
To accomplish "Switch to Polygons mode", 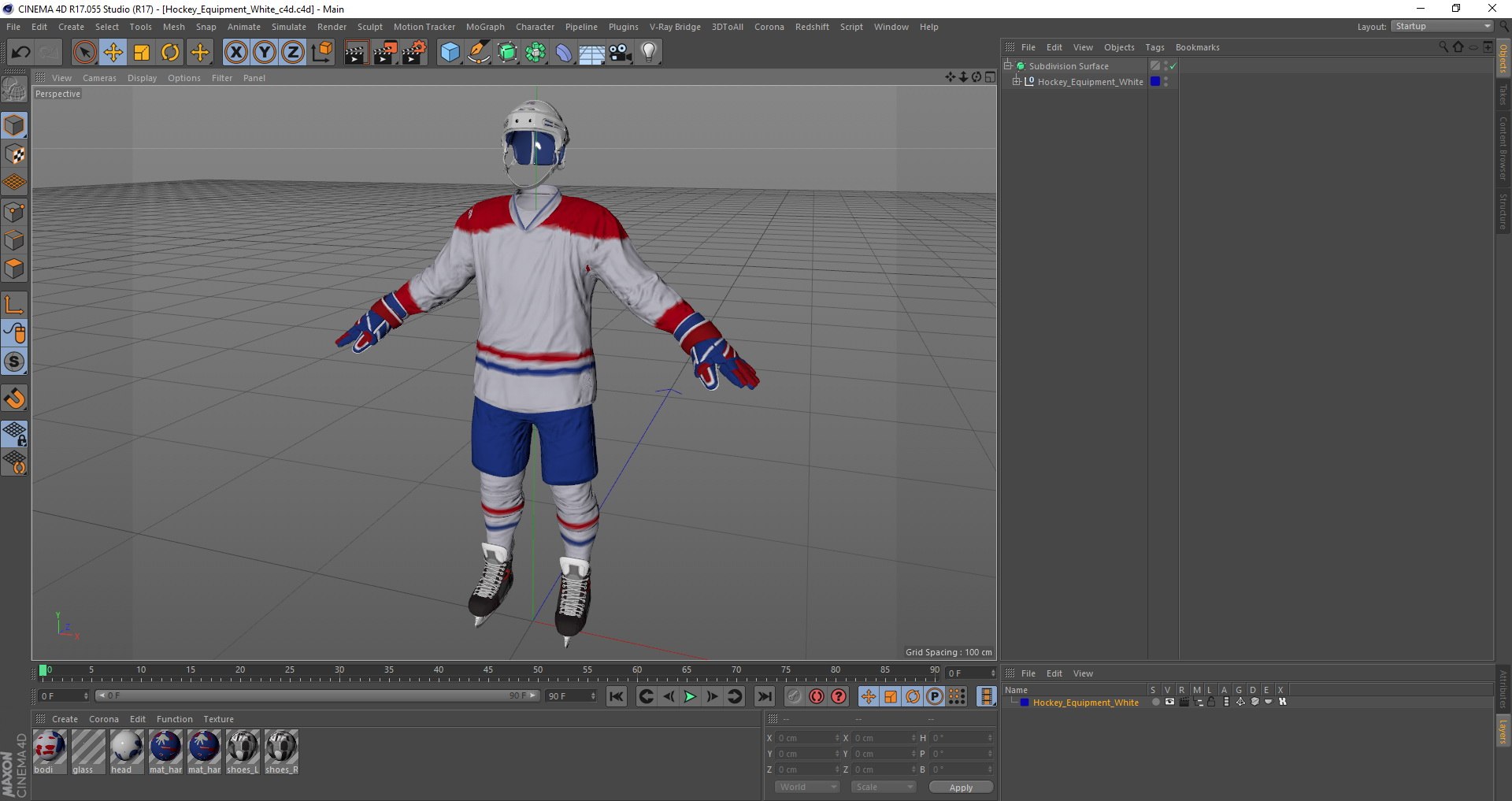I will coord(15,269).
